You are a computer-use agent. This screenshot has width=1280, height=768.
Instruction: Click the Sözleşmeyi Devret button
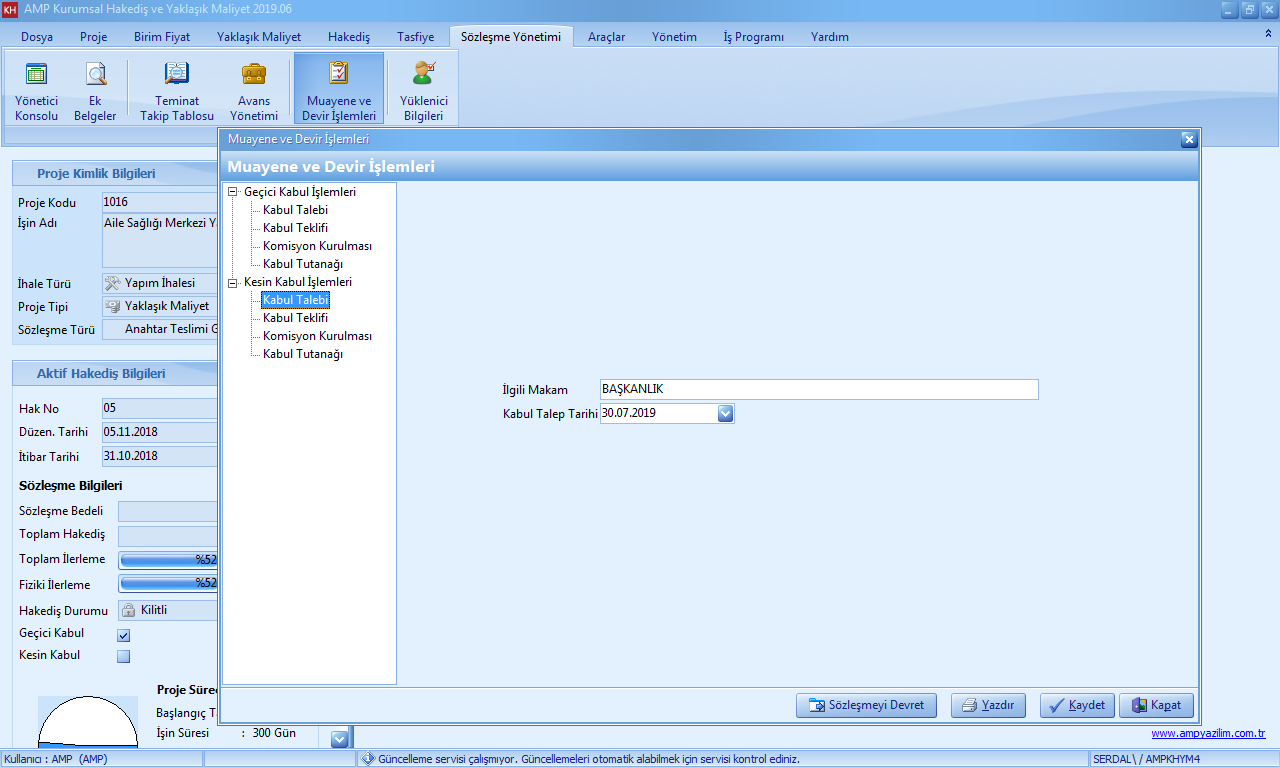[x=866, y=705]
